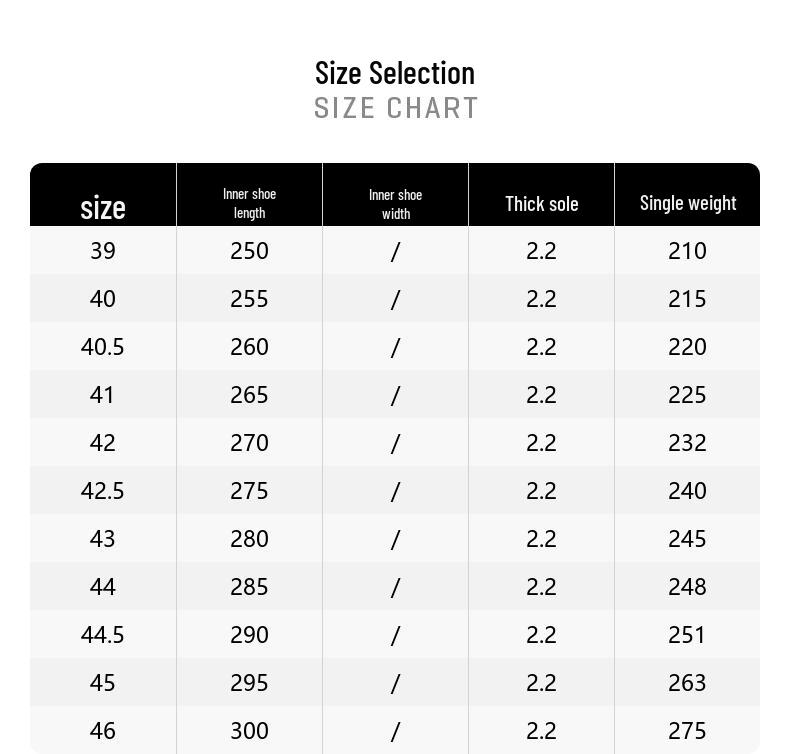Click the single weight value 210
790x754 pixels.
coord(687,251)
